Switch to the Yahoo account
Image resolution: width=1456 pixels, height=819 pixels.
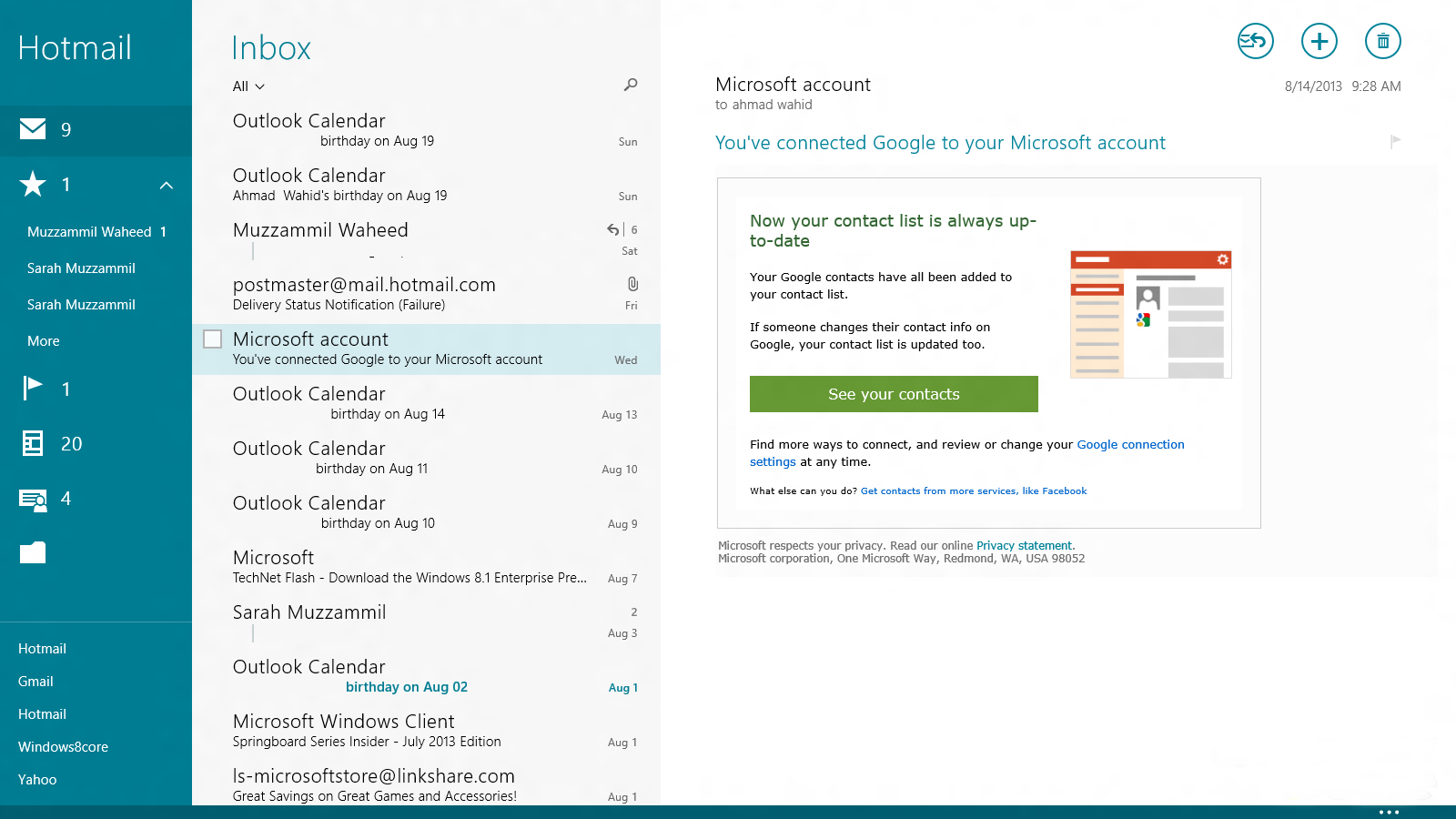(36, 779)
